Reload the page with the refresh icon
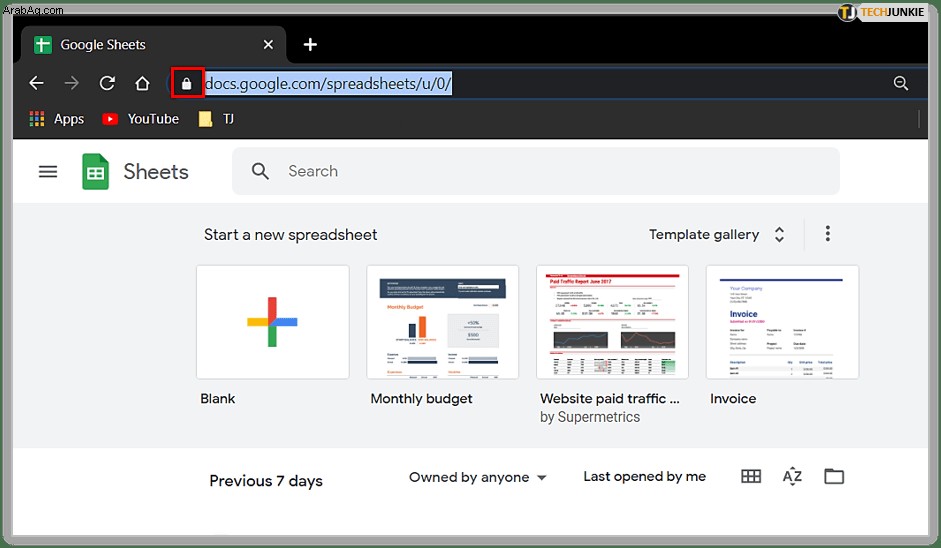941x548 pixels. (x=107, y=83)
